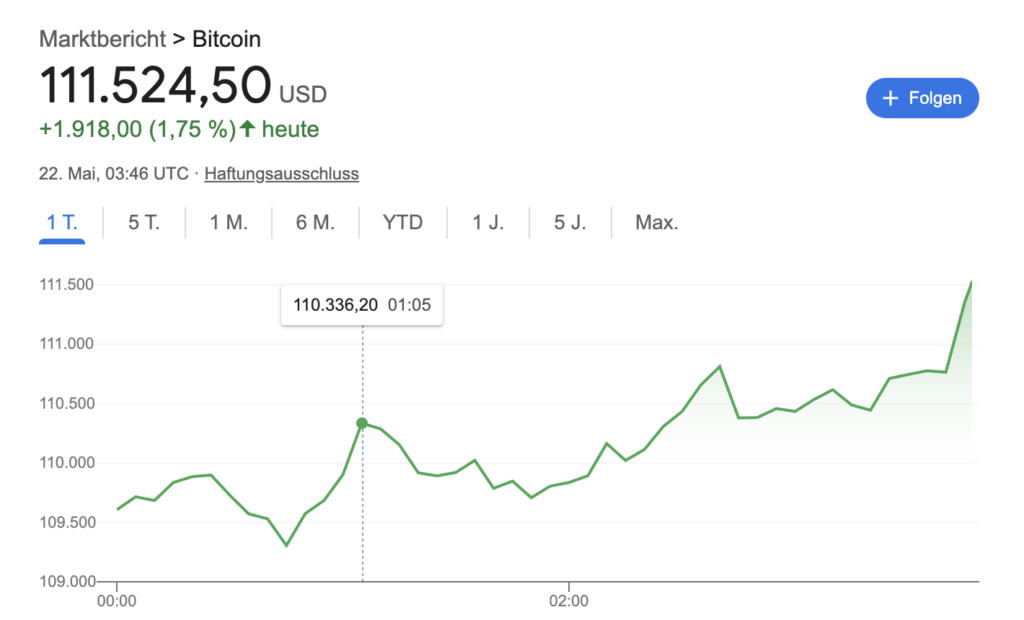
Task: Switch to the 5 T. range tab
Action: coord(144,222)
